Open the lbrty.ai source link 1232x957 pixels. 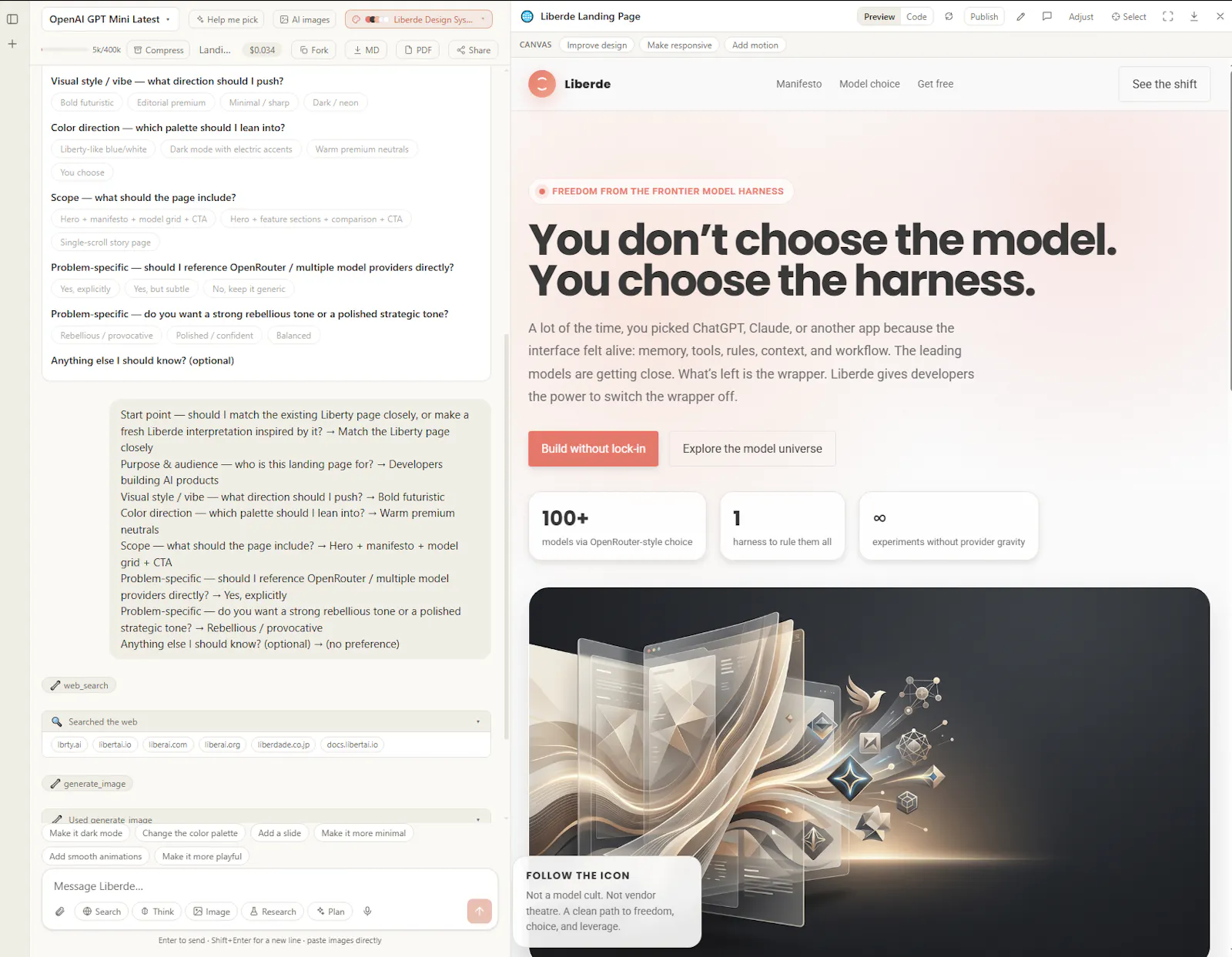point(69,745)
